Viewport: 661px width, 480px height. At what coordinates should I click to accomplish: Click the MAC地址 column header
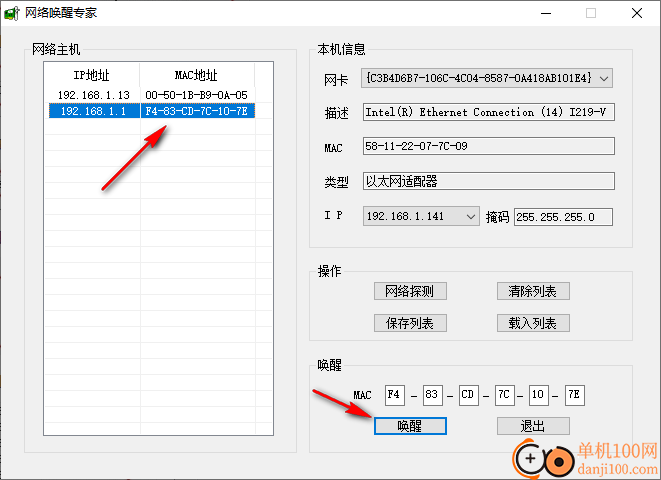(x=196, y=75)
